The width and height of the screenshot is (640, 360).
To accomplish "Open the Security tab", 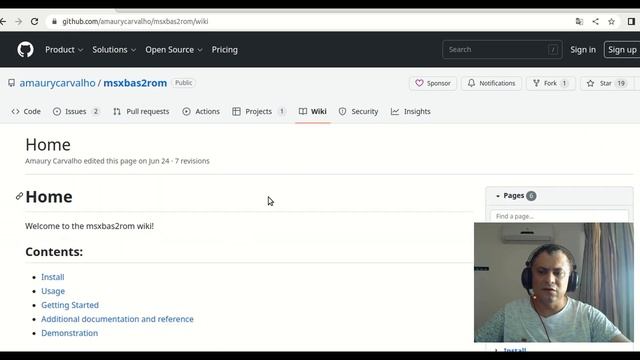I will 358,111.
